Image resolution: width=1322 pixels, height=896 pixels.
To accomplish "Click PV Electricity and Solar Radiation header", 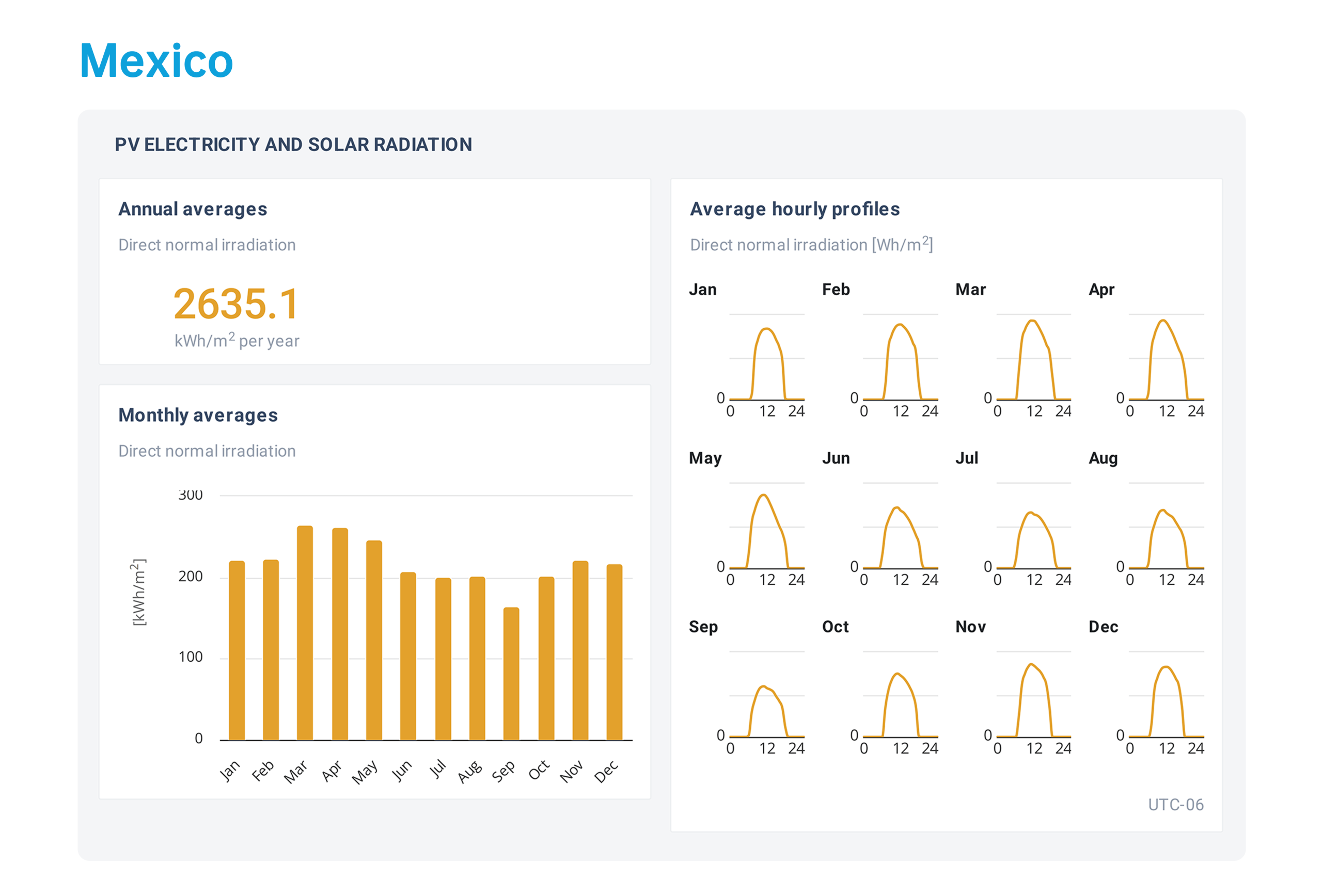I will click(293, 145).
